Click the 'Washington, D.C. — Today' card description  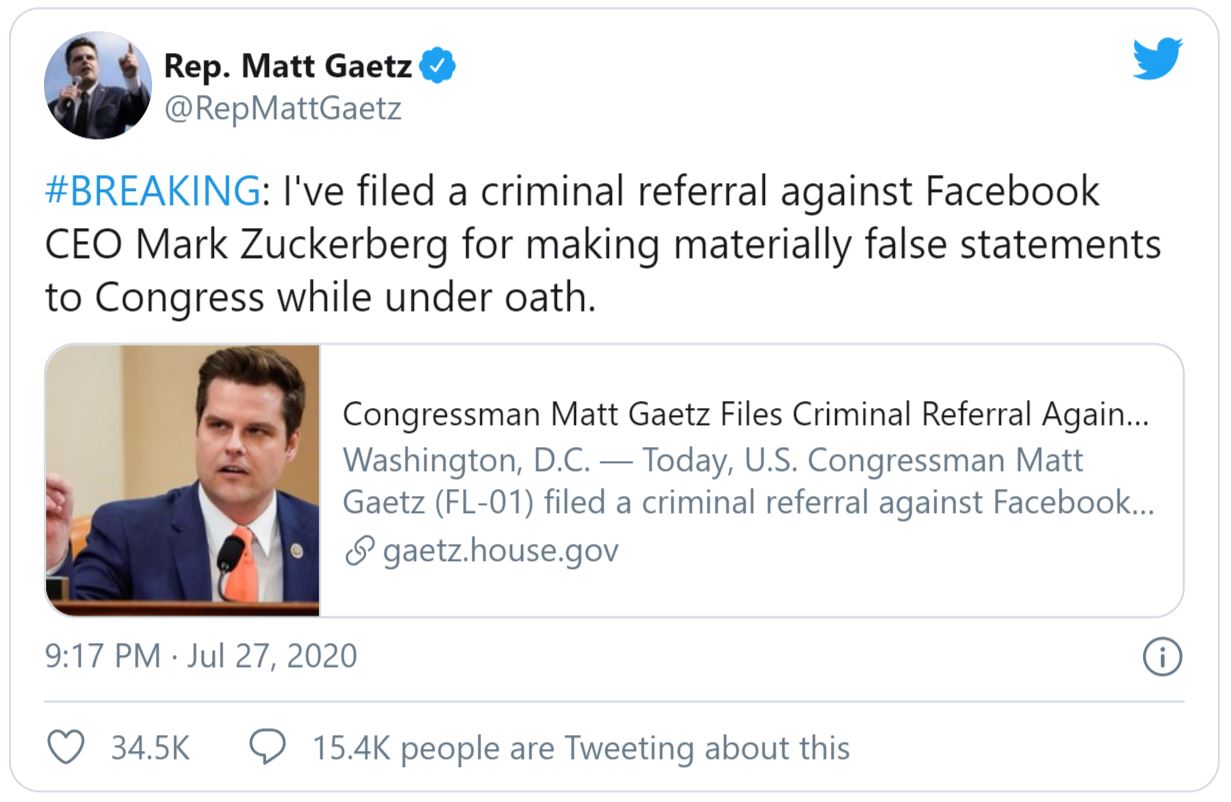click(749, 483)
